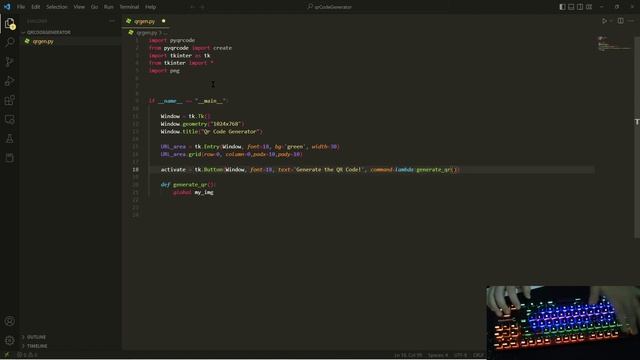This screenshot has height=360, width=640.
Task: Open the Run menu
Action: 109,7
